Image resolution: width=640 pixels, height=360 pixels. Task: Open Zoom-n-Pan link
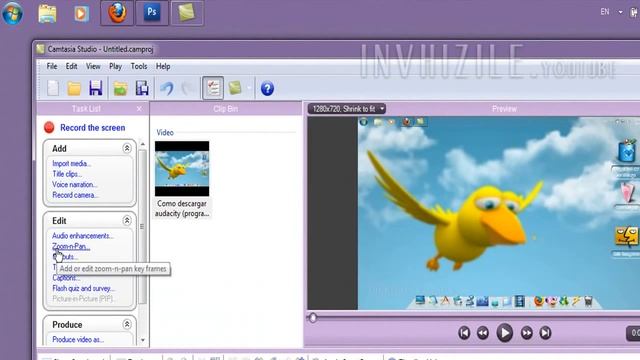pos(71,246)
